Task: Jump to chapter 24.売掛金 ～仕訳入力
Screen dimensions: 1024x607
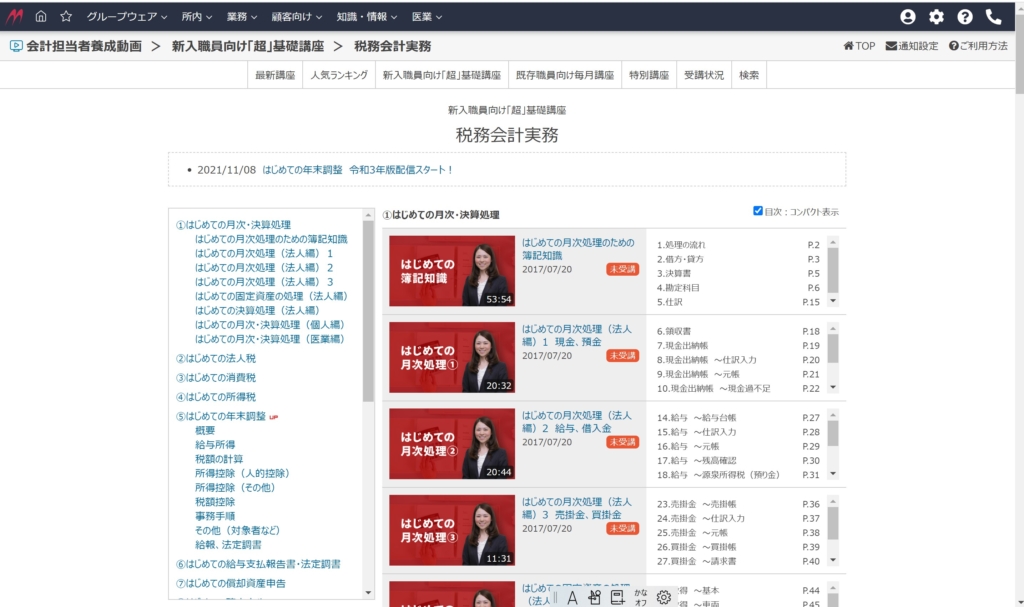Action: [701, 518]
